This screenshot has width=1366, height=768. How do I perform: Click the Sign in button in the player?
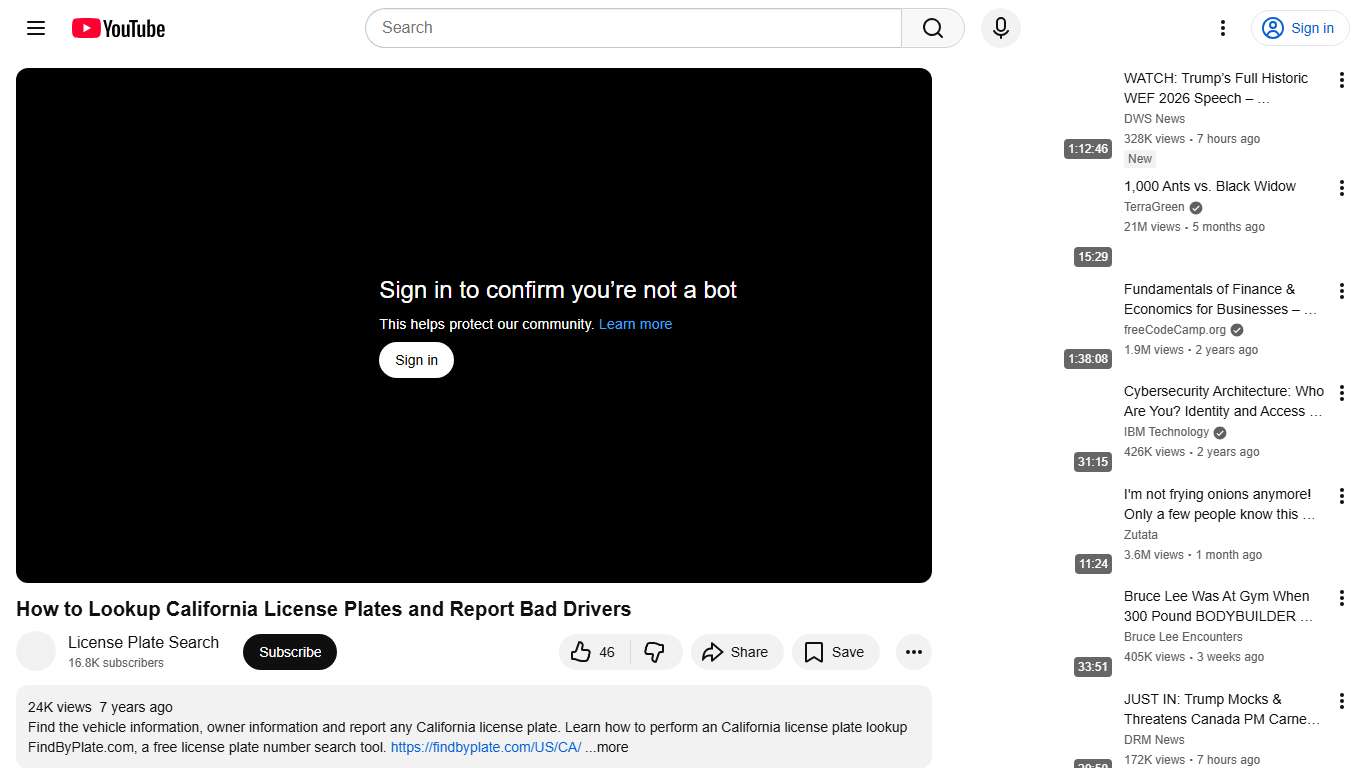point(415,359)
